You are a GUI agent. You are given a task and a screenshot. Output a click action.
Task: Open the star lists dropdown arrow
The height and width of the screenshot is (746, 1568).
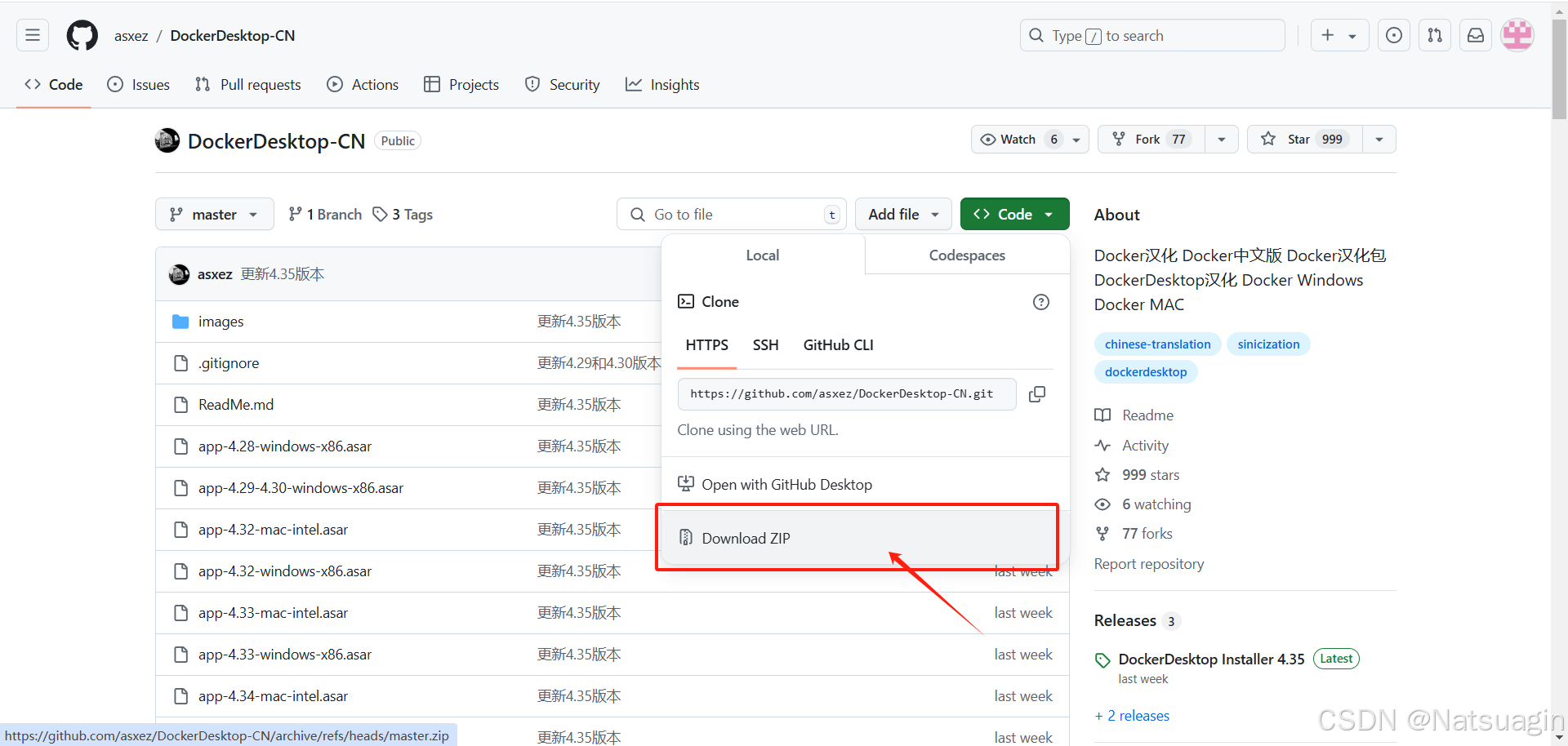coord(1379,140)
